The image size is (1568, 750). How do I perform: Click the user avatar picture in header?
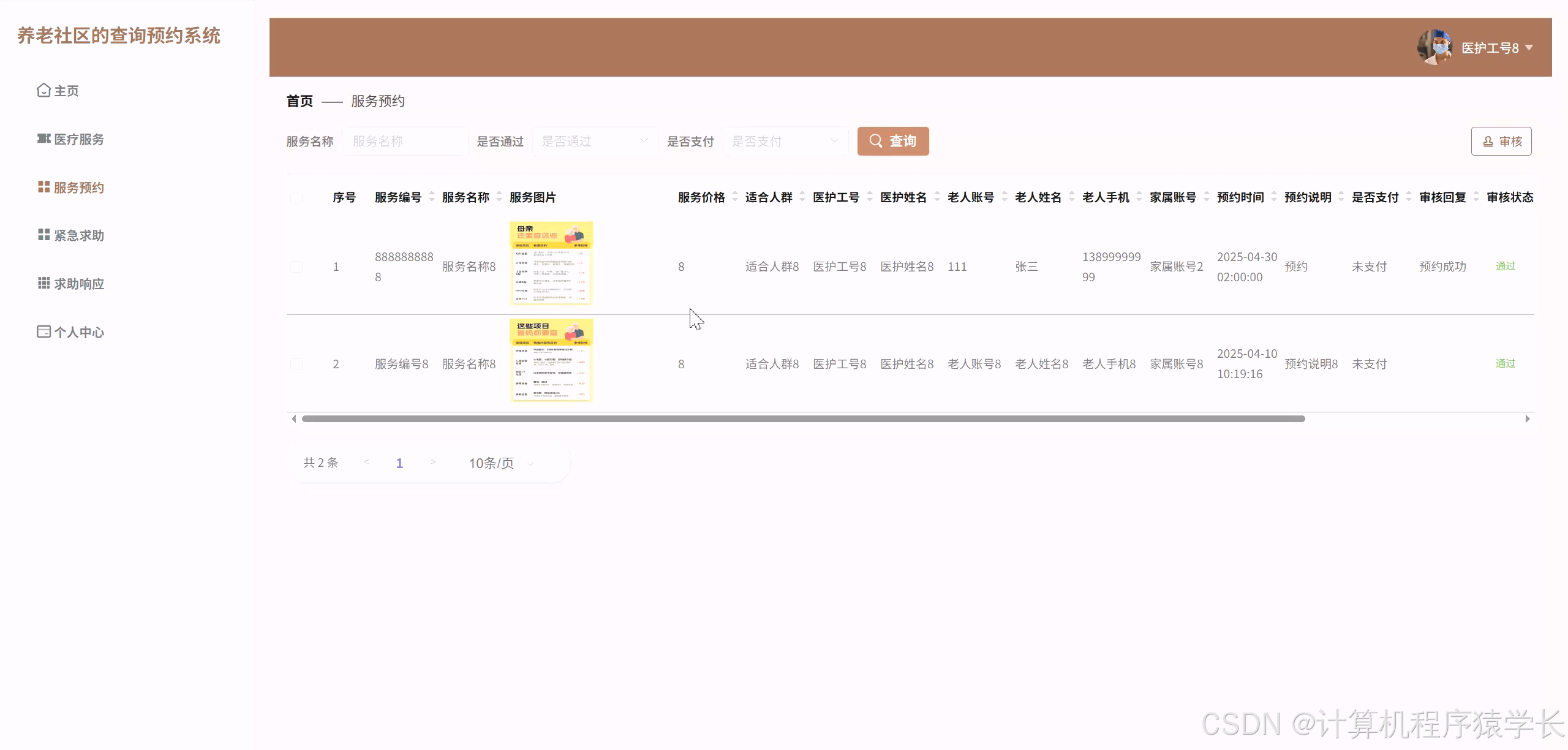1434,47
